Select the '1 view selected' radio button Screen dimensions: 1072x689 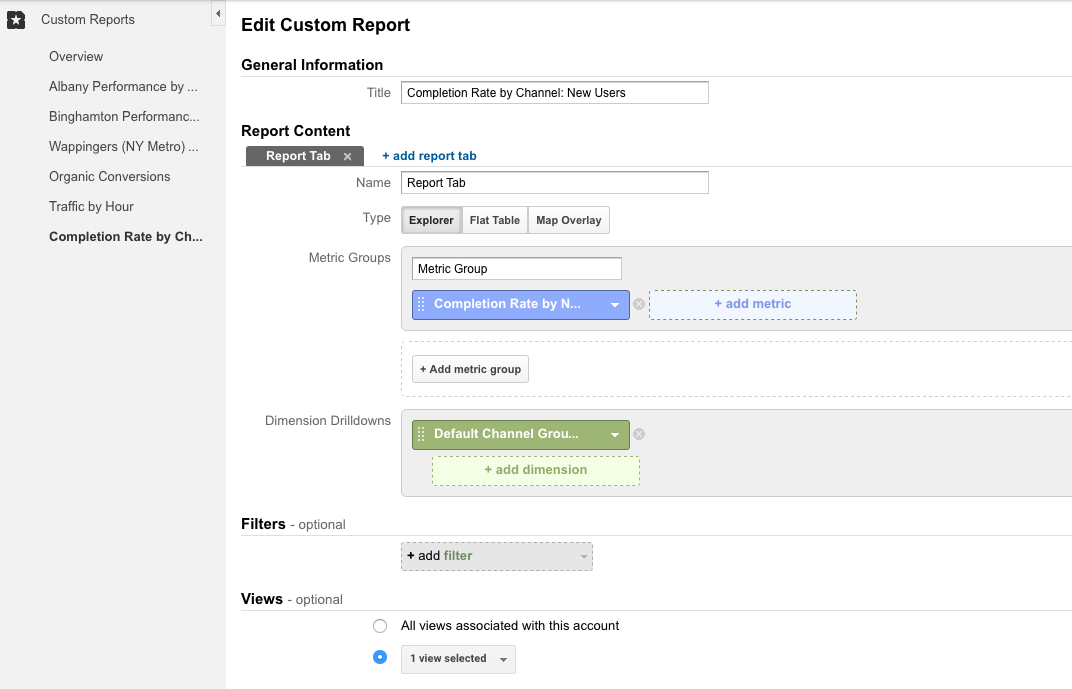point(380,658)
